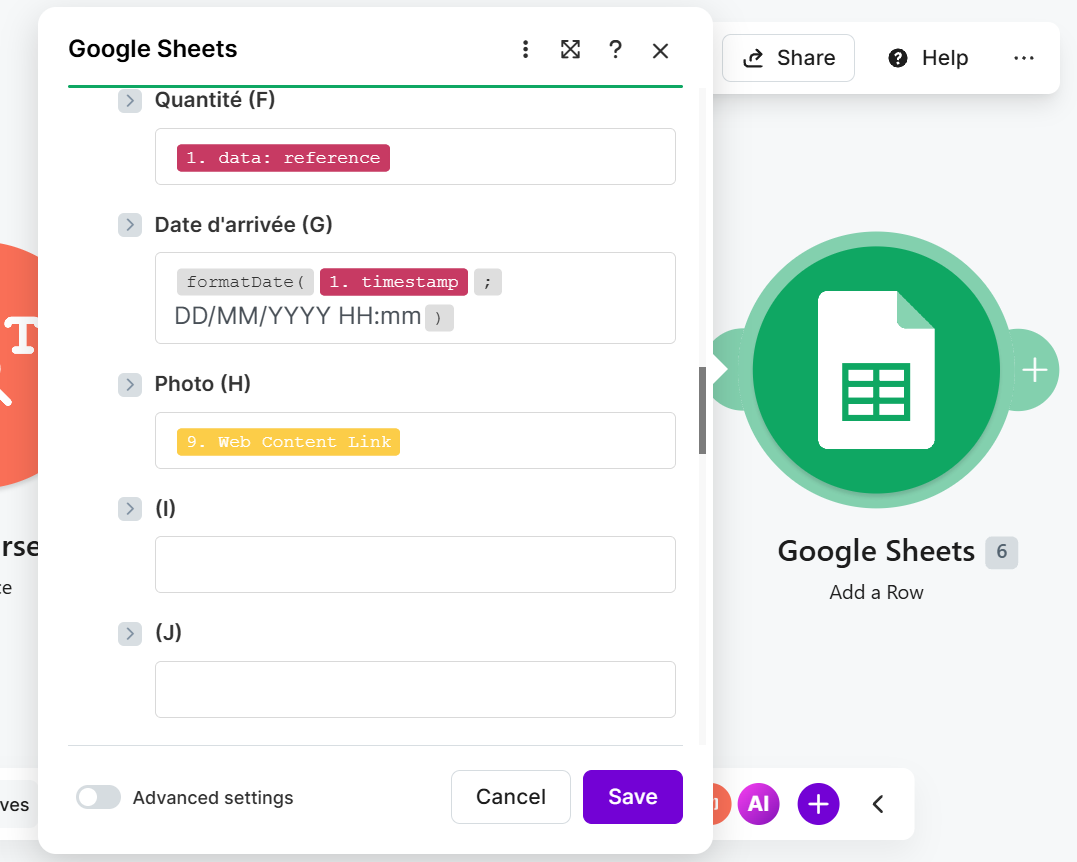Close the Google Sheets dialog
Screen dimensions: 1077x862
(x=660, y=50)
